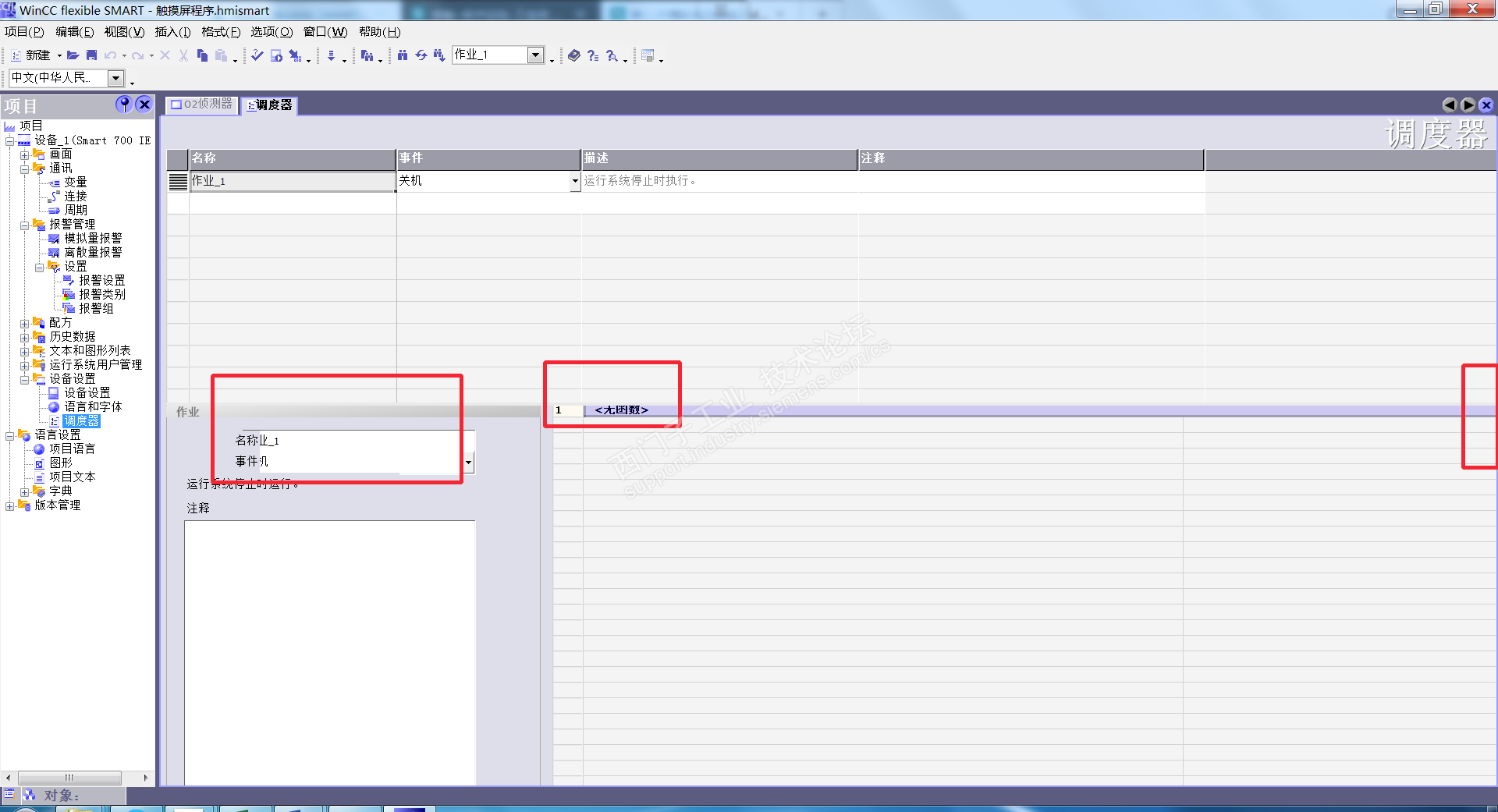The image size is (1498, 812).
Task: Select 语言和字体 in the tree
Action: coord(93,407)
